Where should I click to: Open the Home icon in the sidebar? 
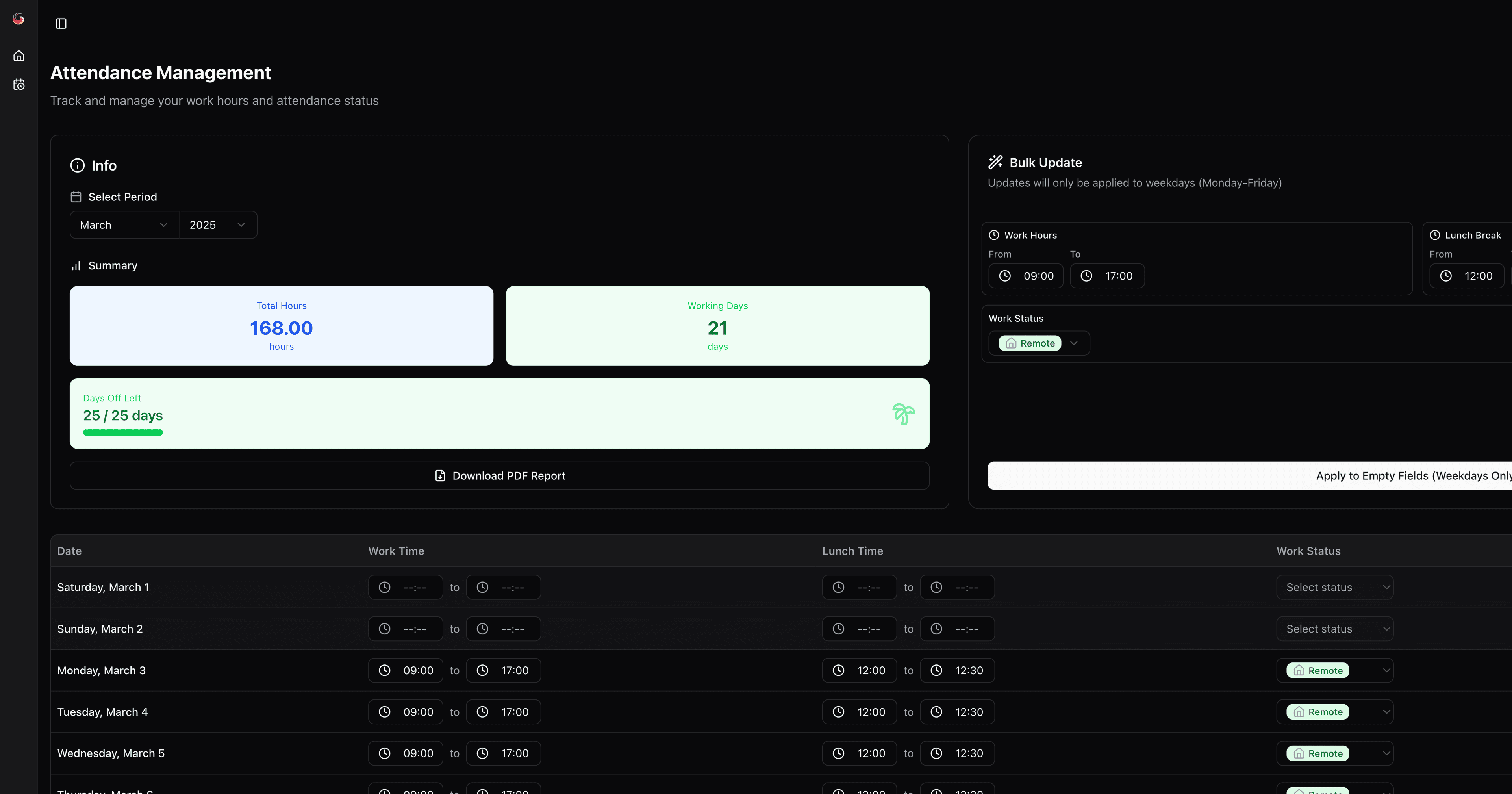(x=18, y=55)
